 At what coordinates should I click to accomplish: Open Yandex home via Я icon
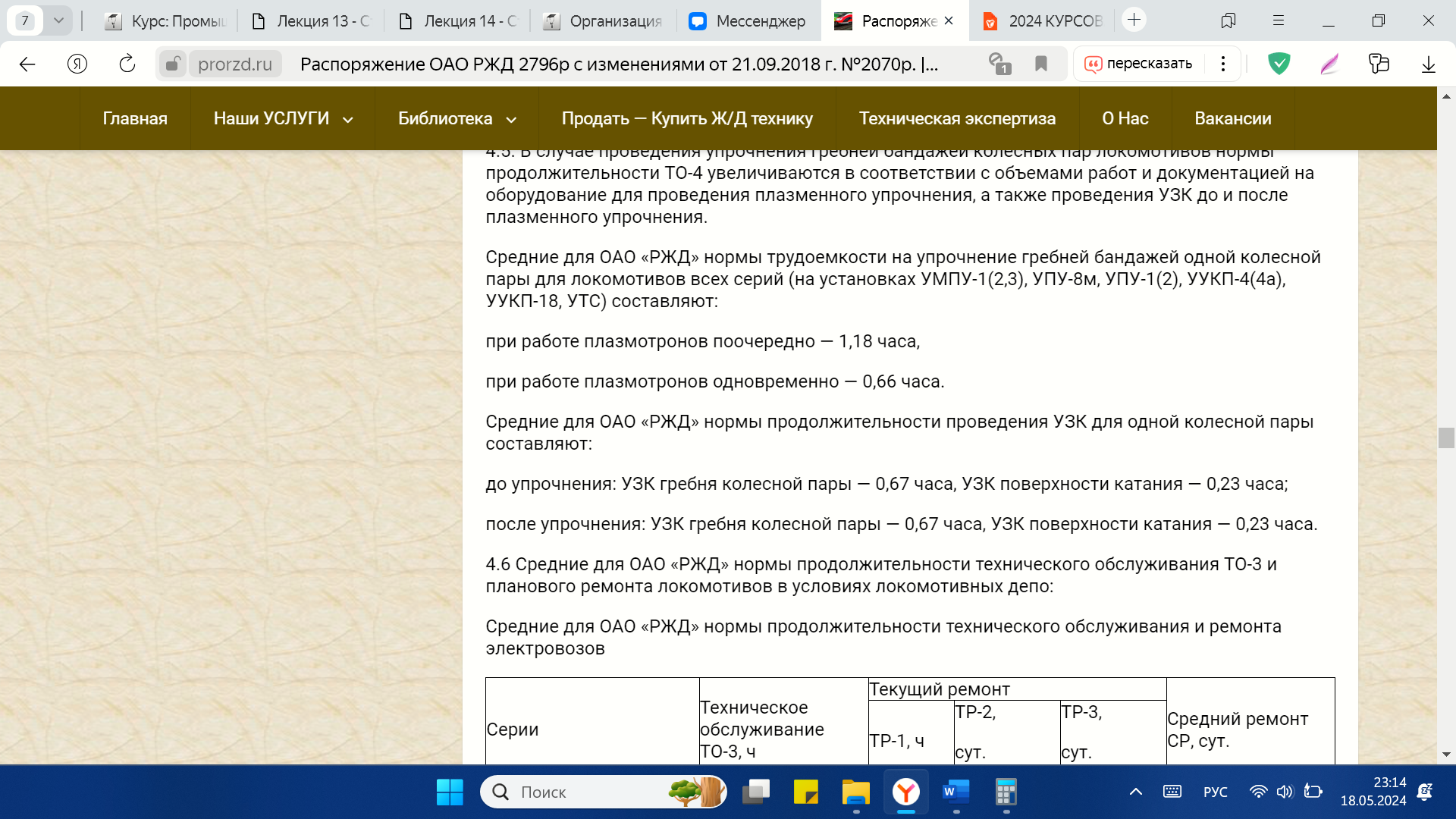pyautogui.click(x=77, y=64)
